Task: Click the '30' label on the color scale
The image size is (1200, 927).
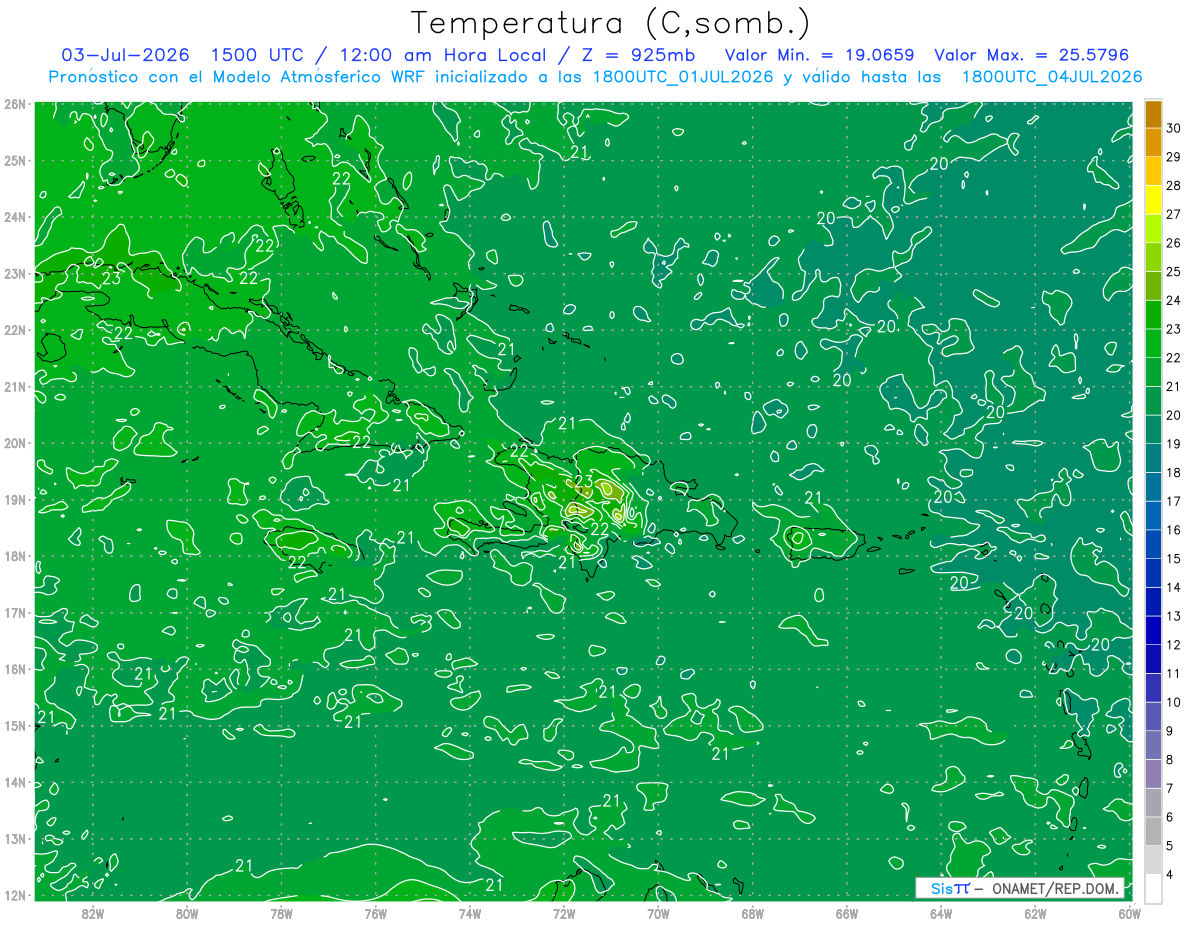Action: (x=1173, y=129)
